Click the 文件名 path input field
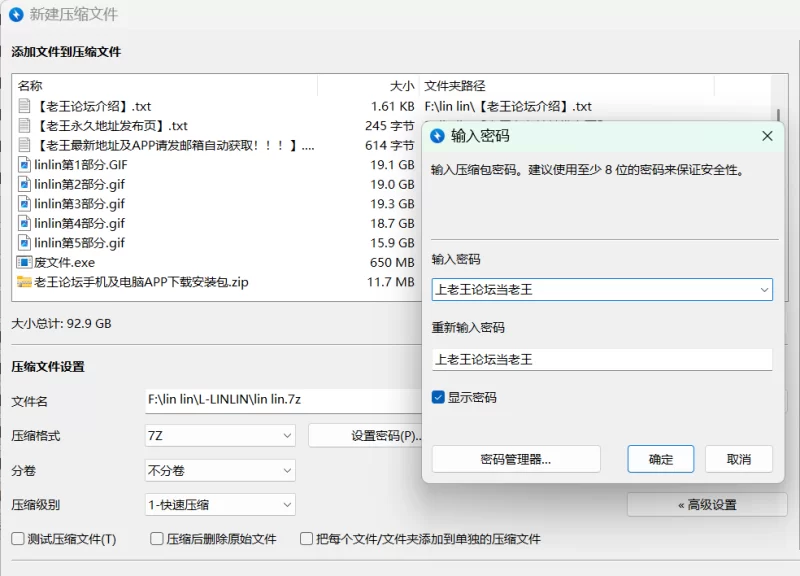This screenshot has height=576, width=800. coord(284,400)
